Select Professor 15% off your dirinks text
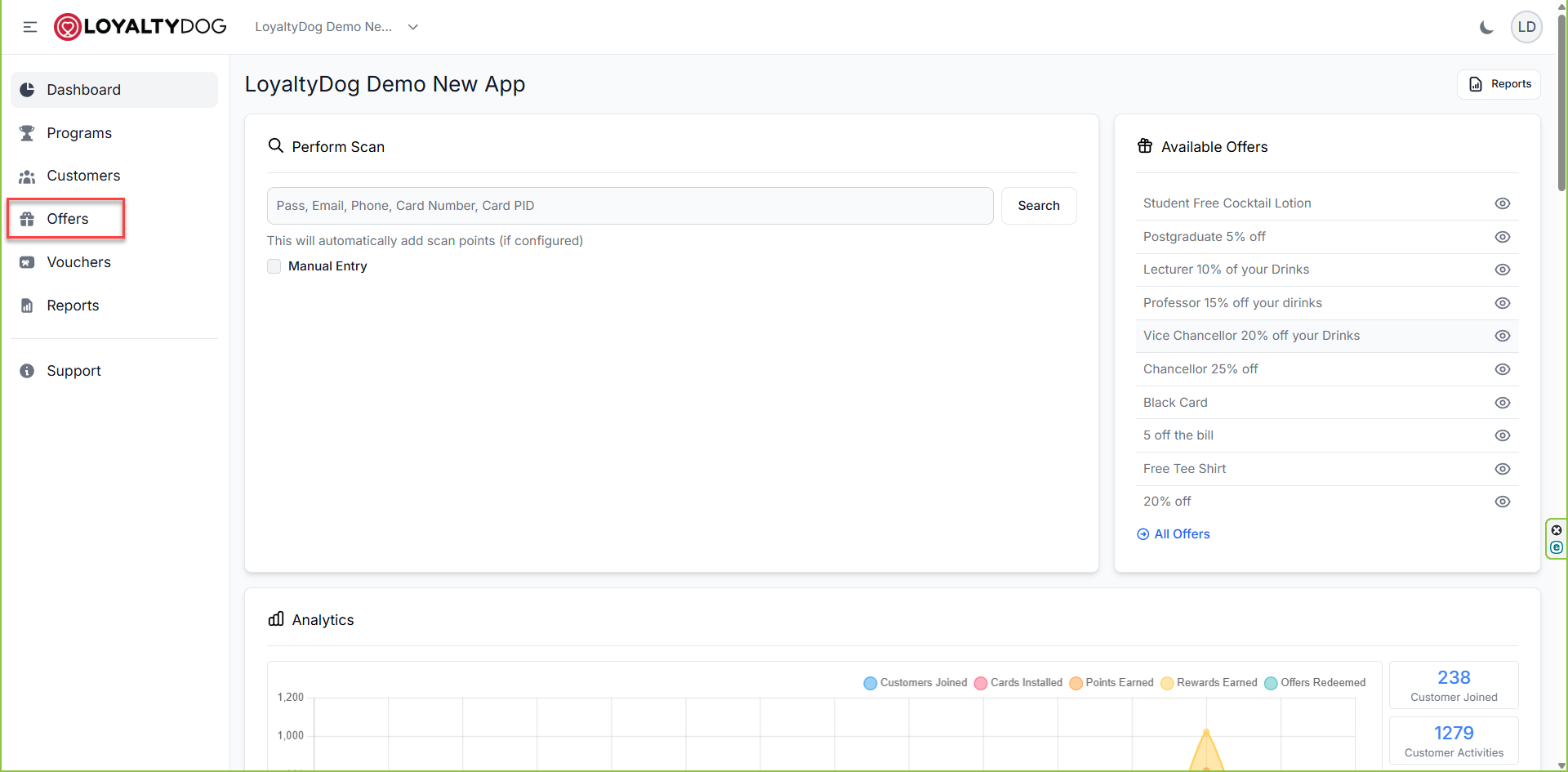This screenshot has width=1568, height=772. pos(1232,303)
